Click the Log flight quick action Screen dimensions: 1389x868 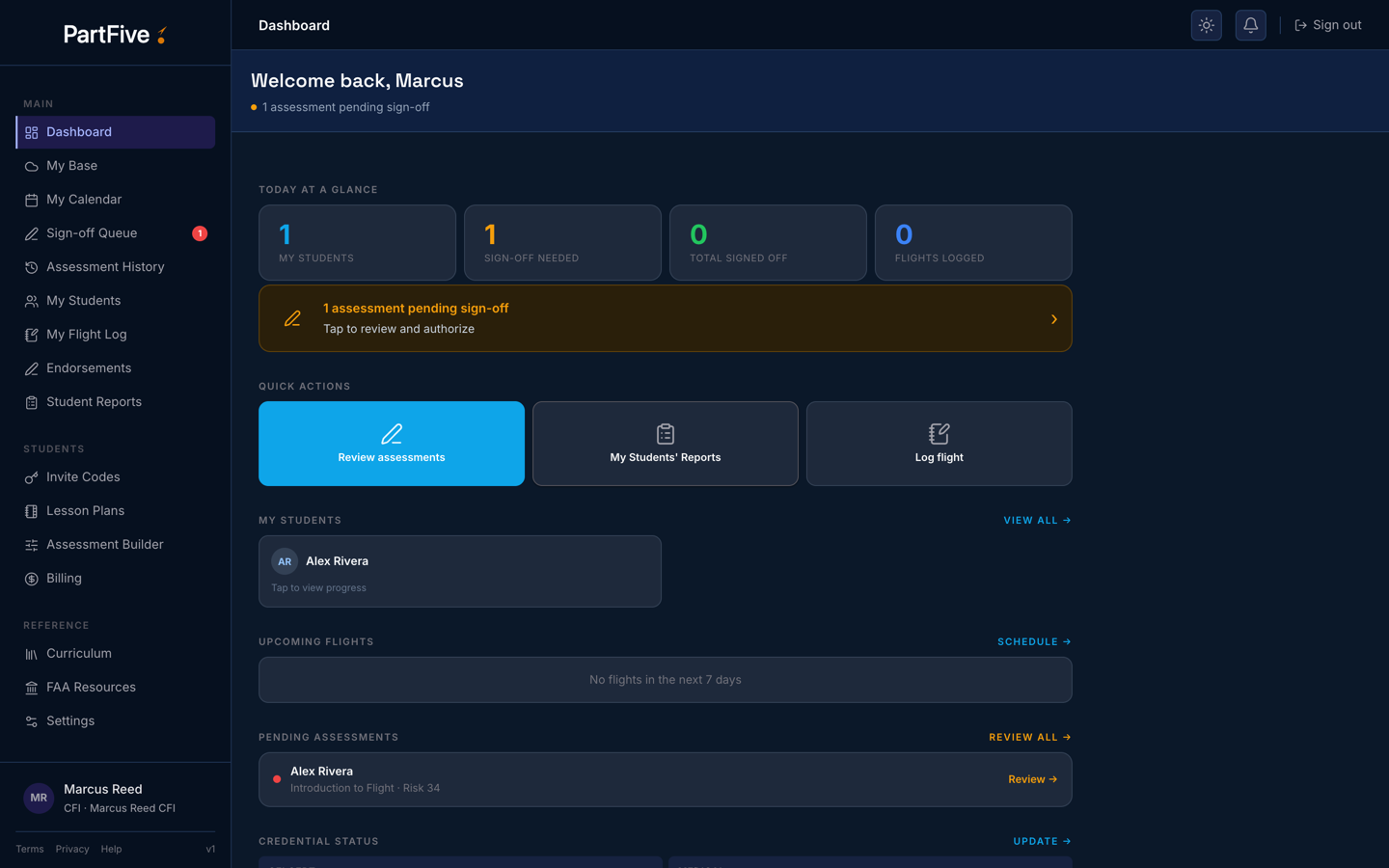[x=940, y=444]
